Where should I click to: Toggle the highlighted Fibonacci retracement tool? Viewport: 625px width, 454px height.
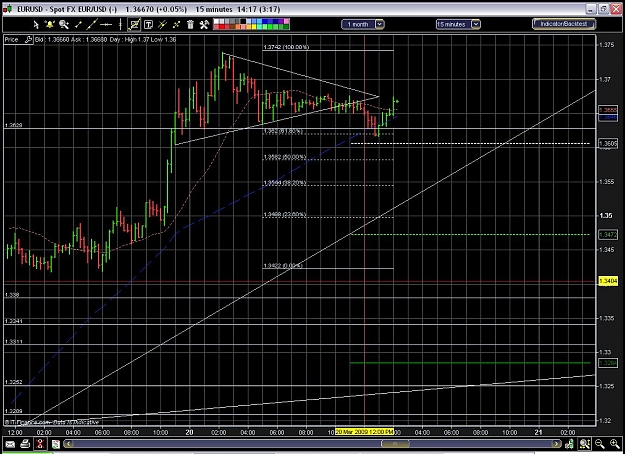click(x=134, y=25)
